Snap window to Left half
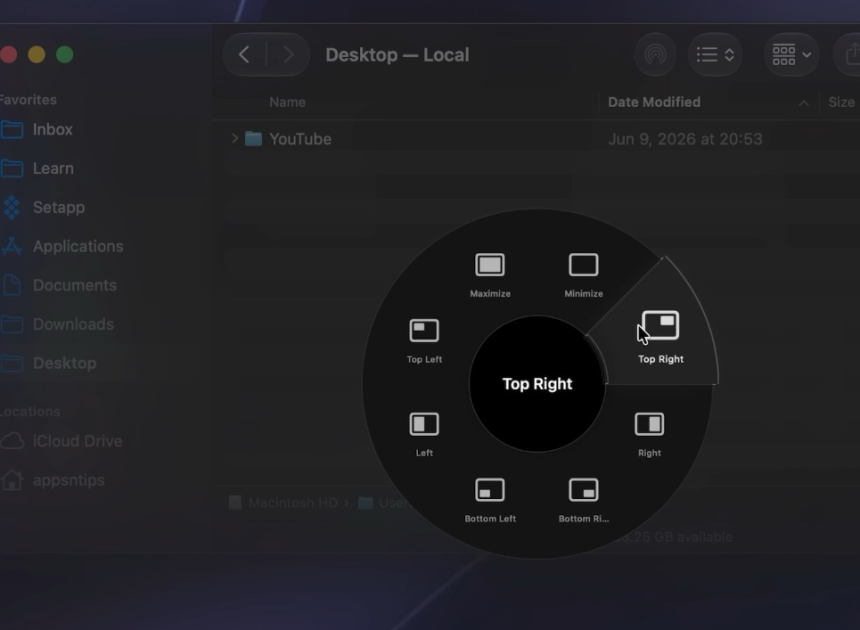The width and height of the screenshot is (860, 630). (x=424, y=434)
